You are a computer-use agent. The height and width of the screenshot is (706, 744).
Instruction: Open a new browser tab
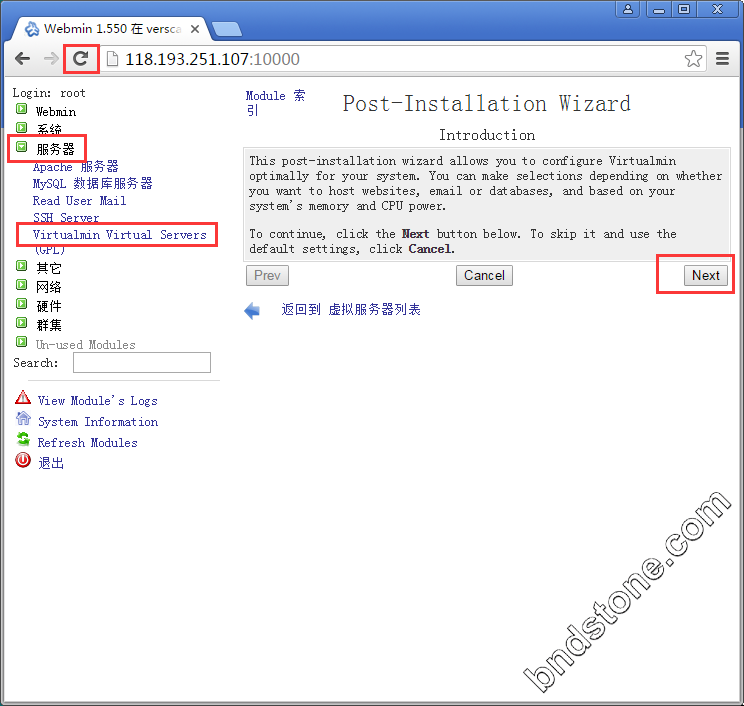[x=227, y=29]
